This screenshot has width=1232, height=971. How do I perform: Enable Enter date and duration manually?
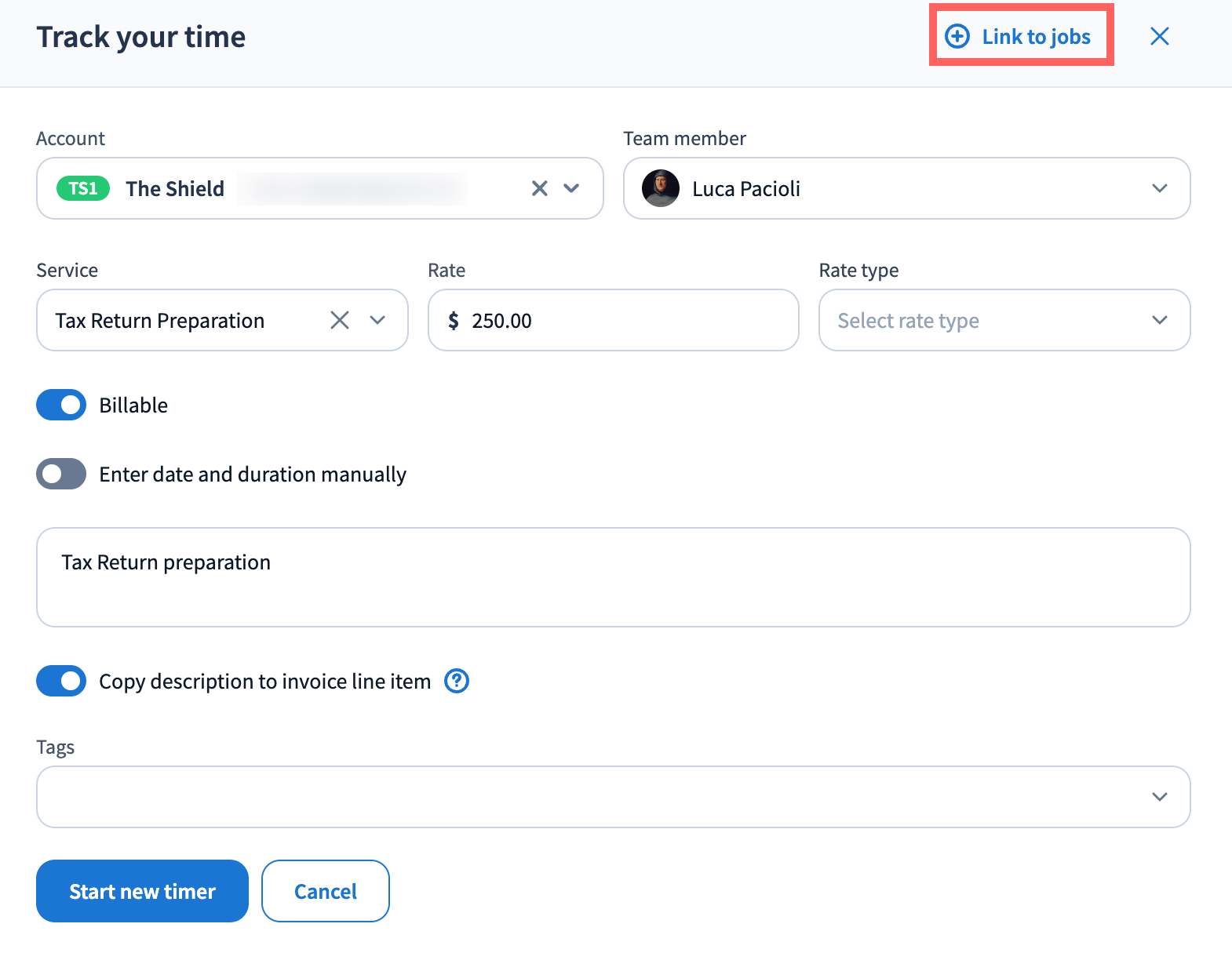tap(61, 474)
